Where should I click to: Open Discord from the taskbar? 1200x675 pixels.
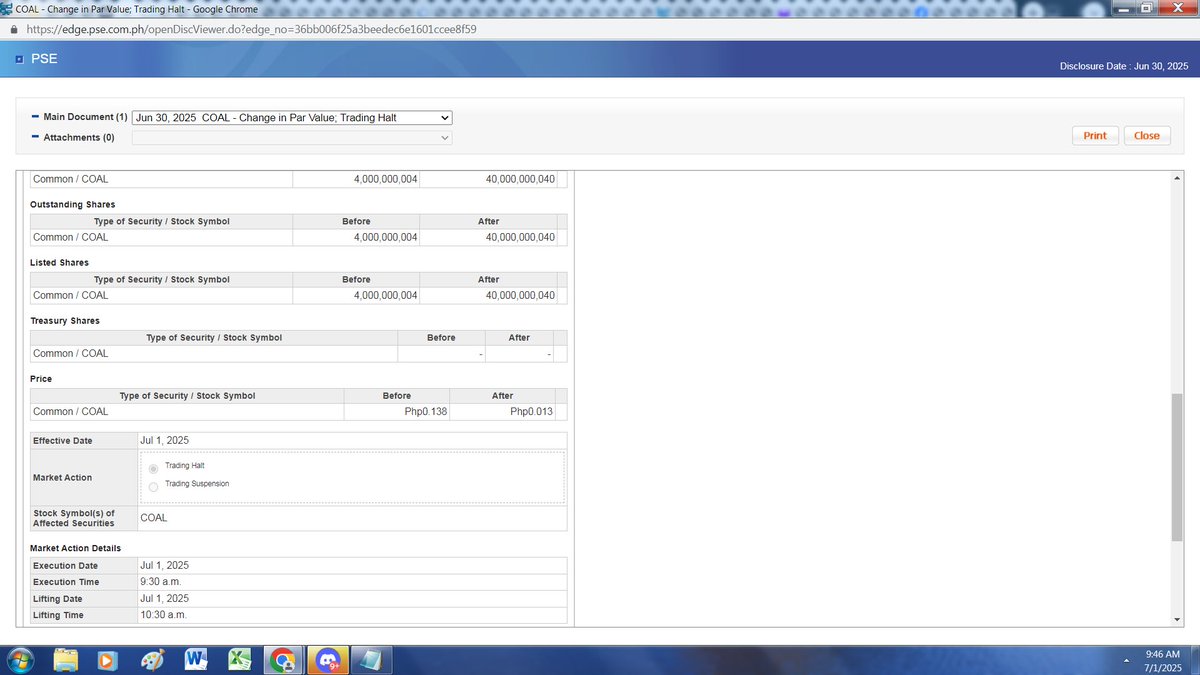(327, 660)
